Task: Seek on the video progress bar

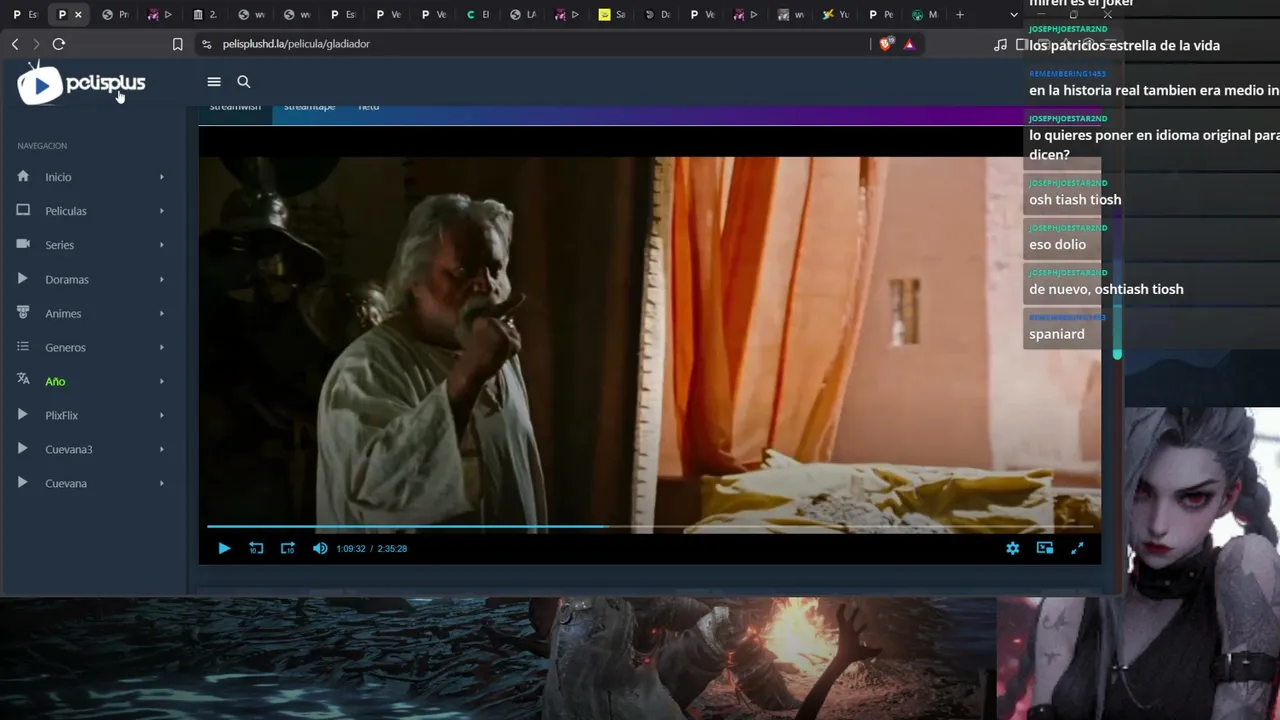Action: coord(650,526)
